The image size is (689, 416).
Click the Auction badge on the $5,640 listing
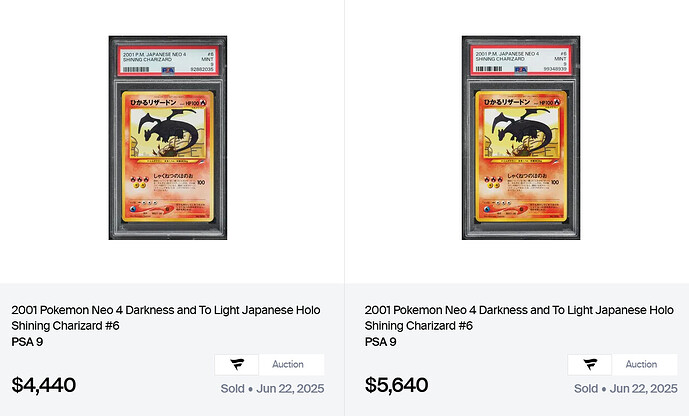click(641, 365)
